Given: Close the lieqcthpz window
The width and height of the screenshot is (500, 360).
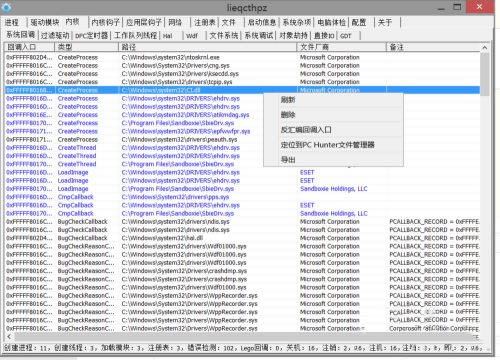Looking at the screenshot, I should click(479, 7).
